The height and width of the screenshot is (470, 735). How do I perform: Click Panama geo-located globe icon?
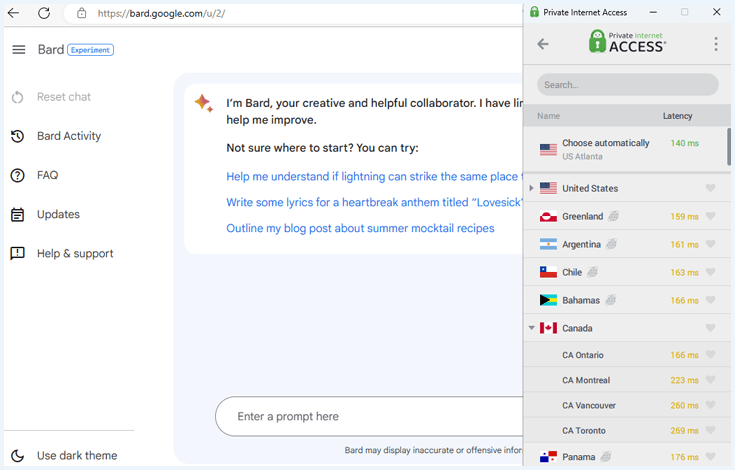pyautogui.click(x=606, y=456)
